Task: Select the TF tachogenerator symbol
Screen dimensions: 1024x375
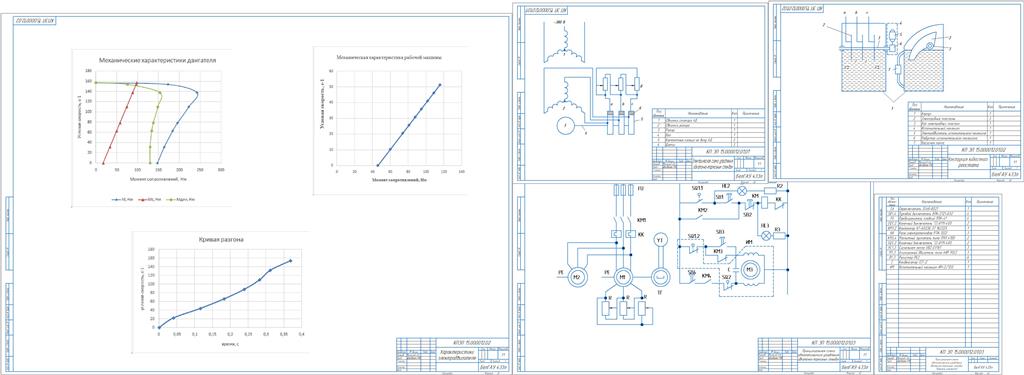Action: click(660, 276)
